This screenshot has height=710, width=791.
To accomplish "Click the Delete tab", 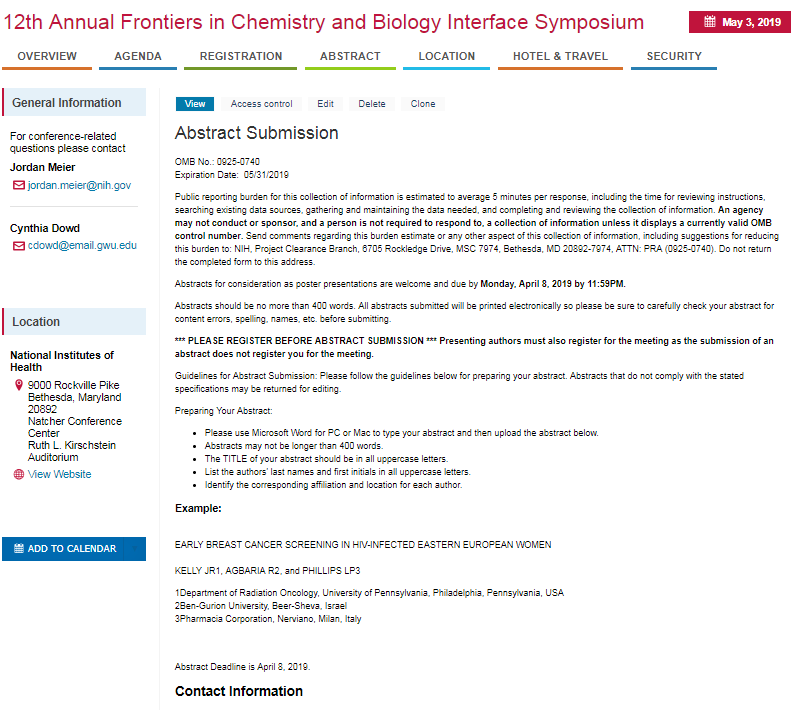I will (x=372, y=104).
